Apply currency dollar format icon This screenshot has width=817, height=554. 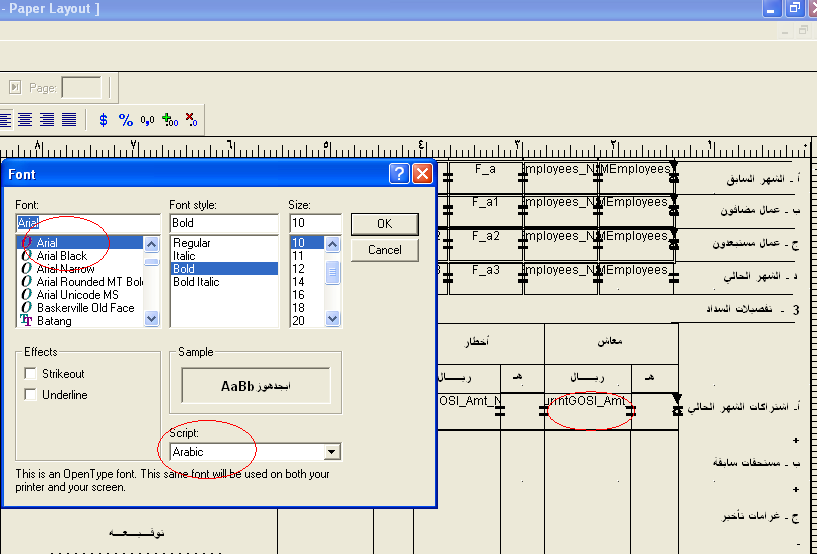pos(103,119)
